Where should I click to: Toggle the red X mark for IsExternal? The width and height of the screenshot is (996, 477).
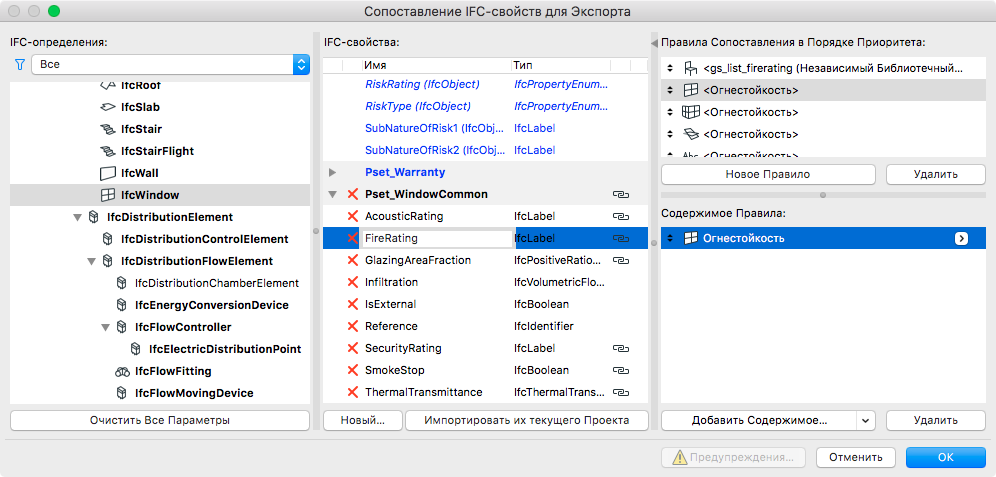point(352,304)
